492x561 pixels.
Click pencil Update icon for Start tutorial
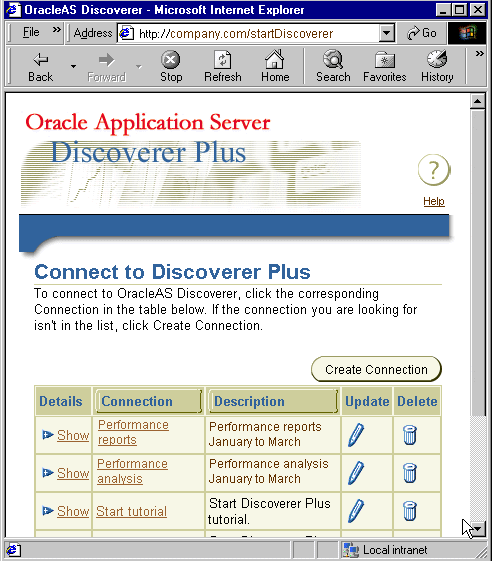pos(356,511)
